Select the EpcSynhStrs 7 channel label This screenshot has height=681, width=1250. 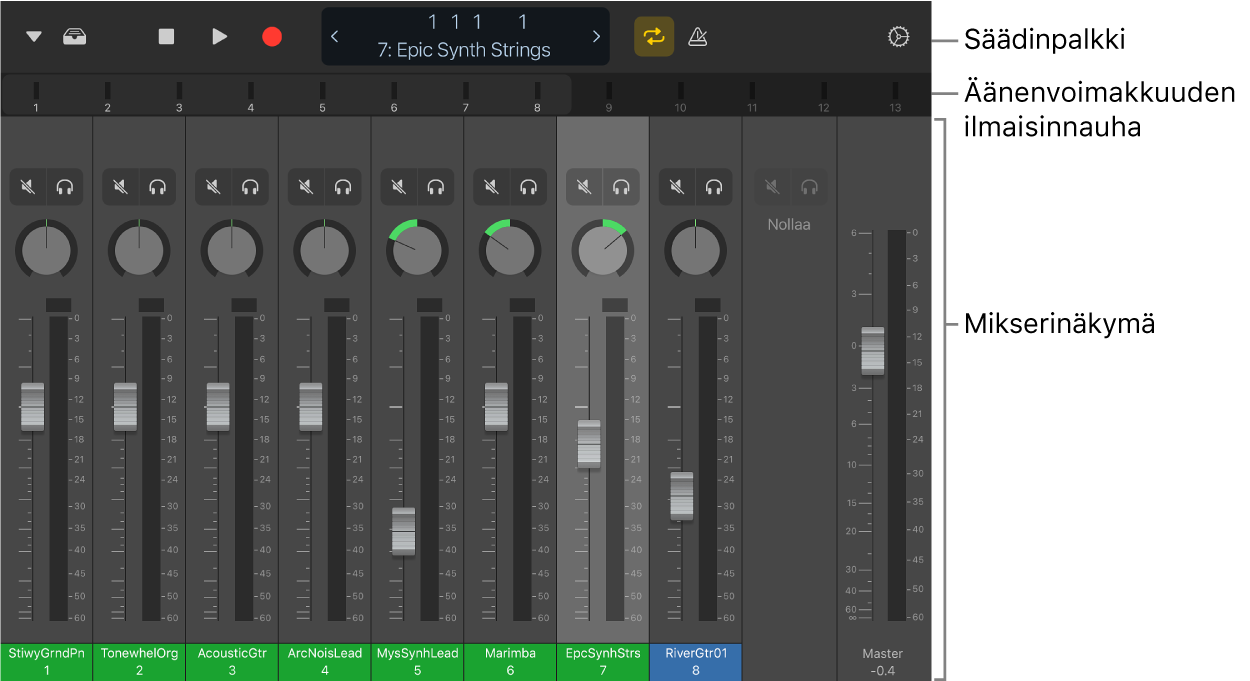[603, 661]
